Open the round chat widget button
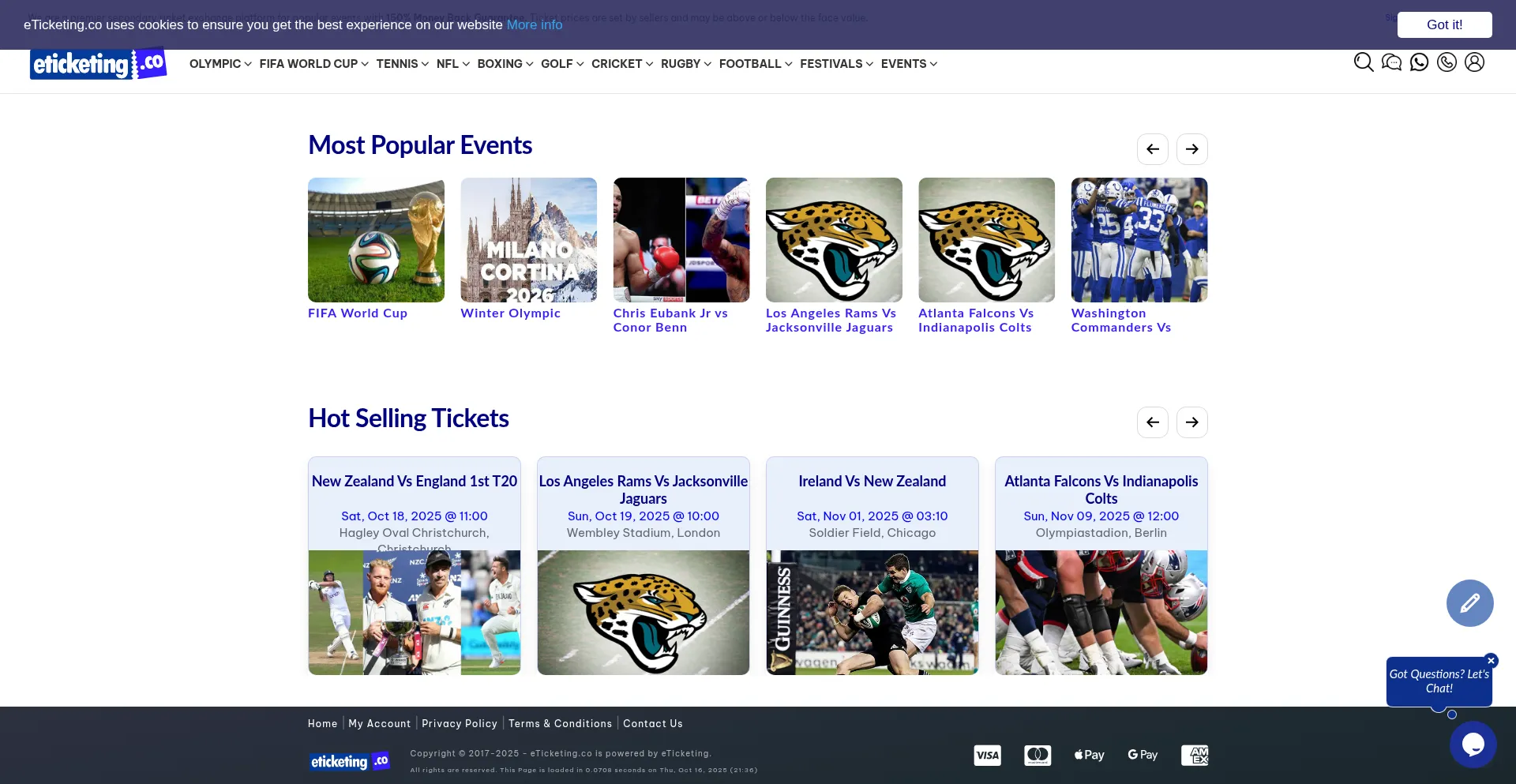 click(x=1473, y=745)
